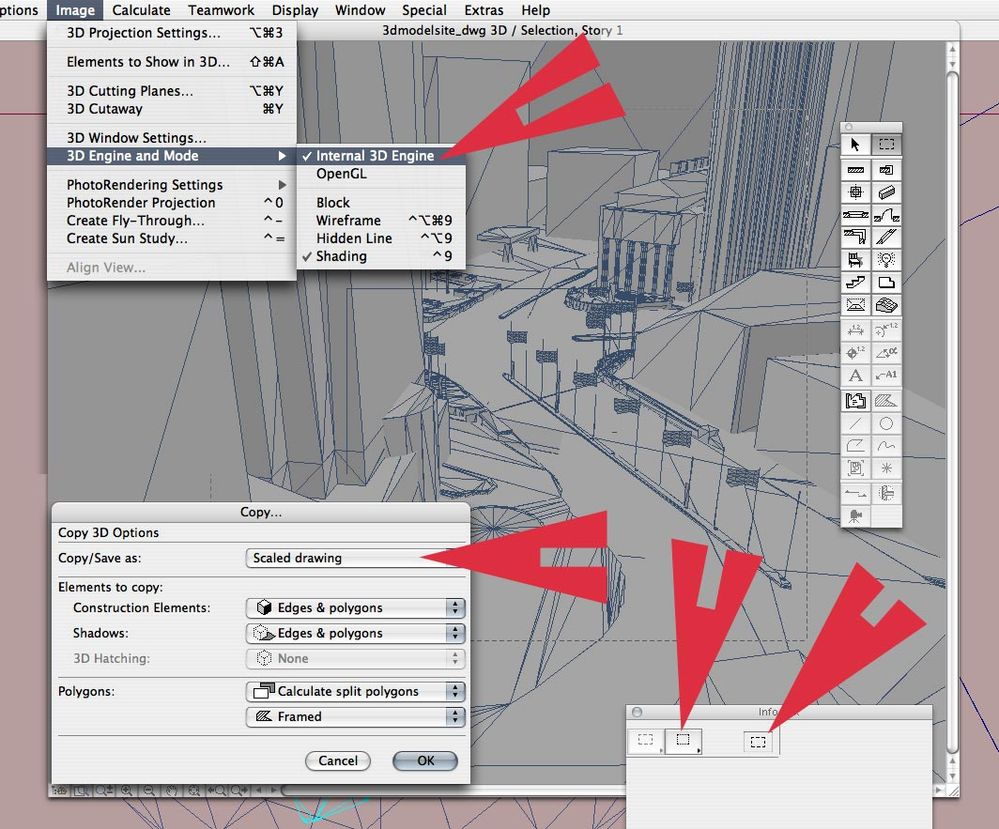Screen dimensions: 999x829
Task: Open the Copy/Save as Scaled drawing popup
Action: (355, 558)
